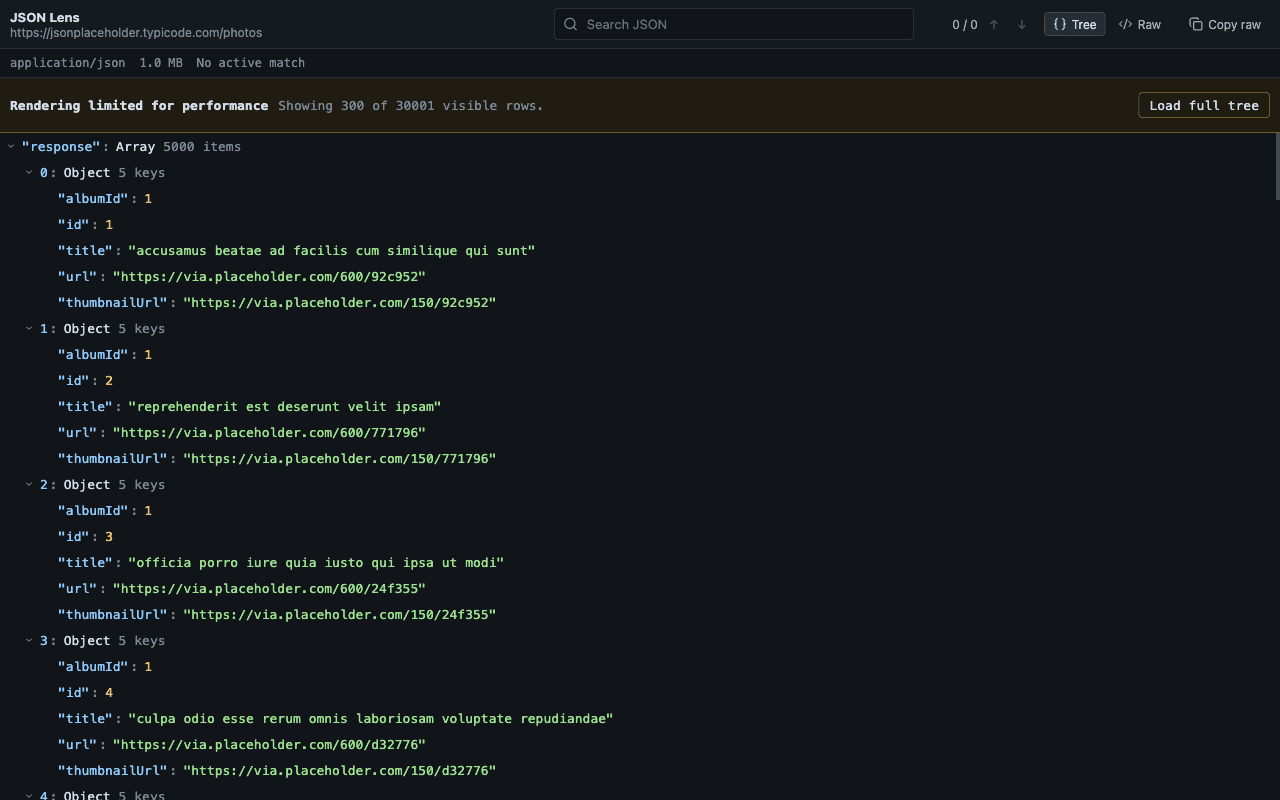Click "Showing 300 of 30001 visible rows"

tap(411, 105)
